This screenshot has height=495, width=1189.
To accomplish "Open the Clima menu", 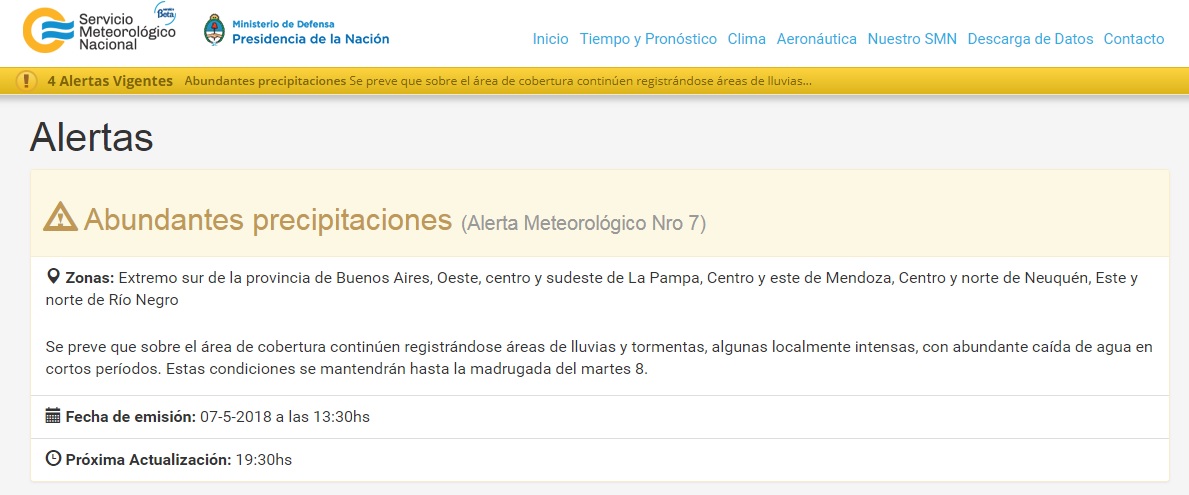I will coord(747,39).
